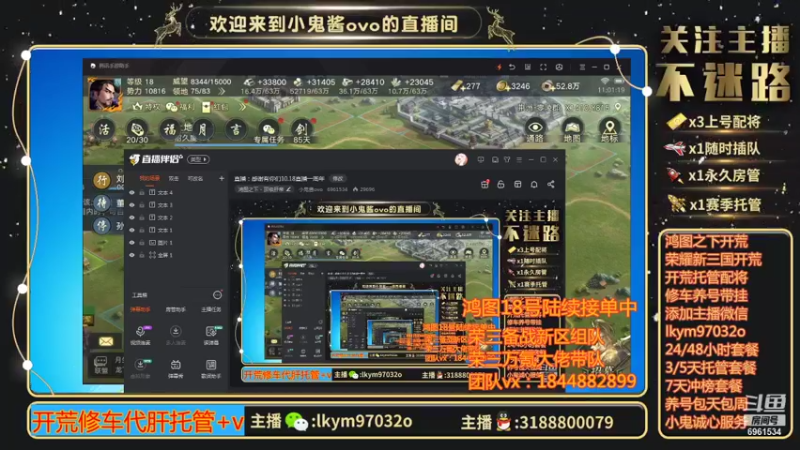Click the 3246 gold coin currency
Image resolution: width=800 pixels, height=450 pixels.
513,86
